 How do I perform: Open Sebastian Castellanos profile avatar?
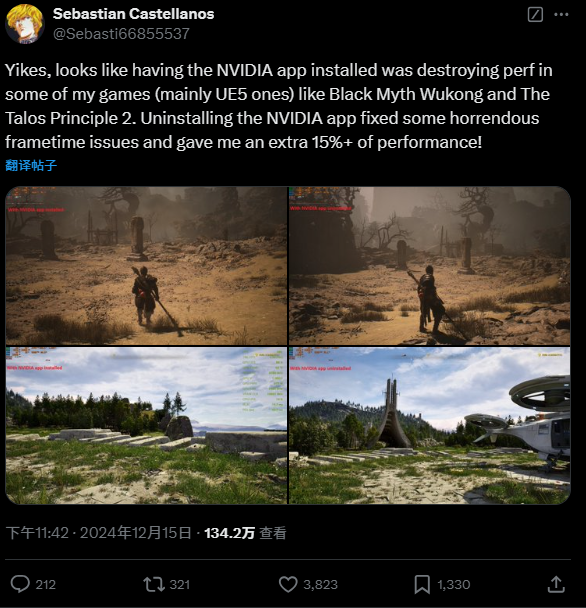coord(25,24)
